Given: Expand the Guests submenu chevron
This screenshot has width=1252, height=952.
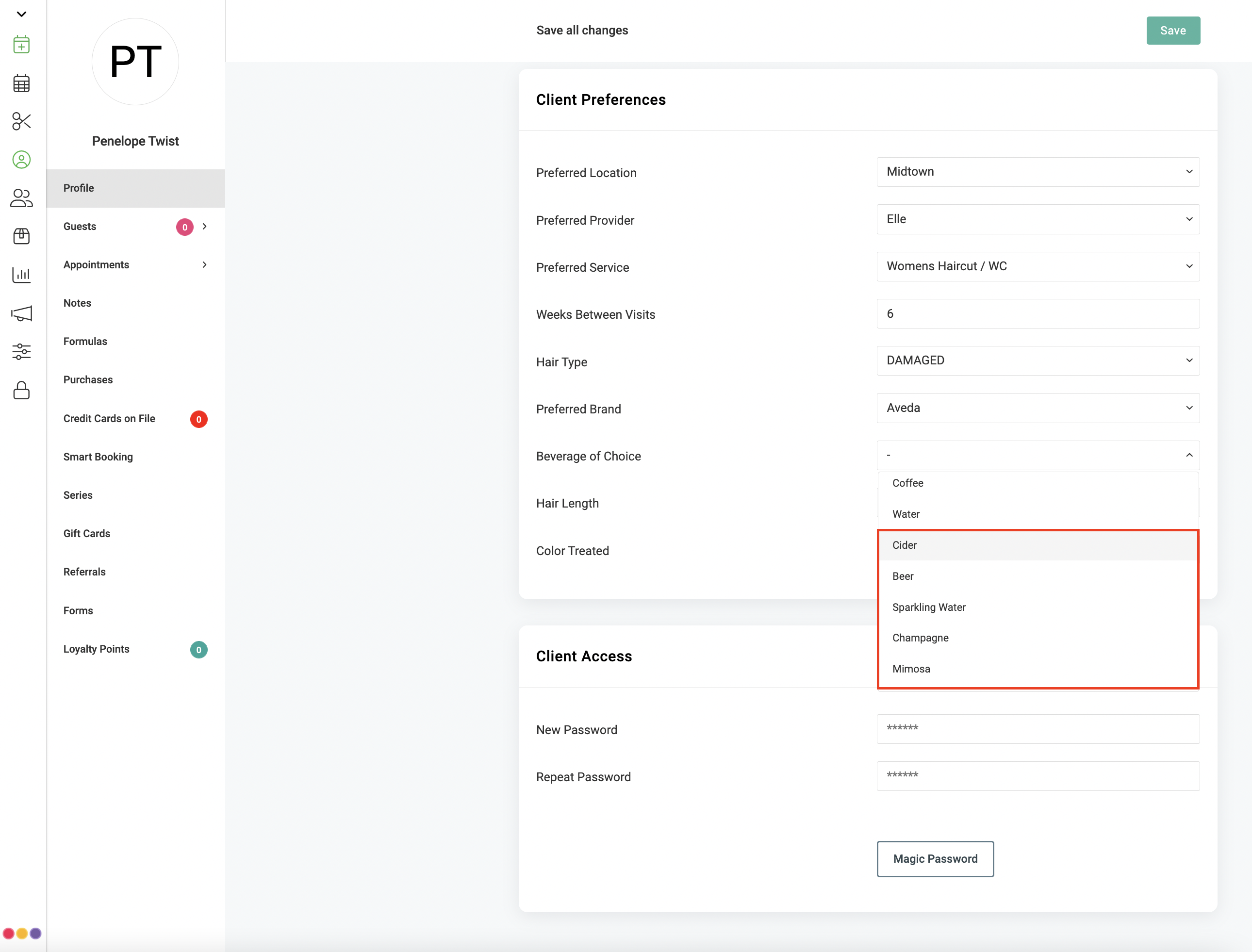Looking at the screenshot, I should (205, 227).
